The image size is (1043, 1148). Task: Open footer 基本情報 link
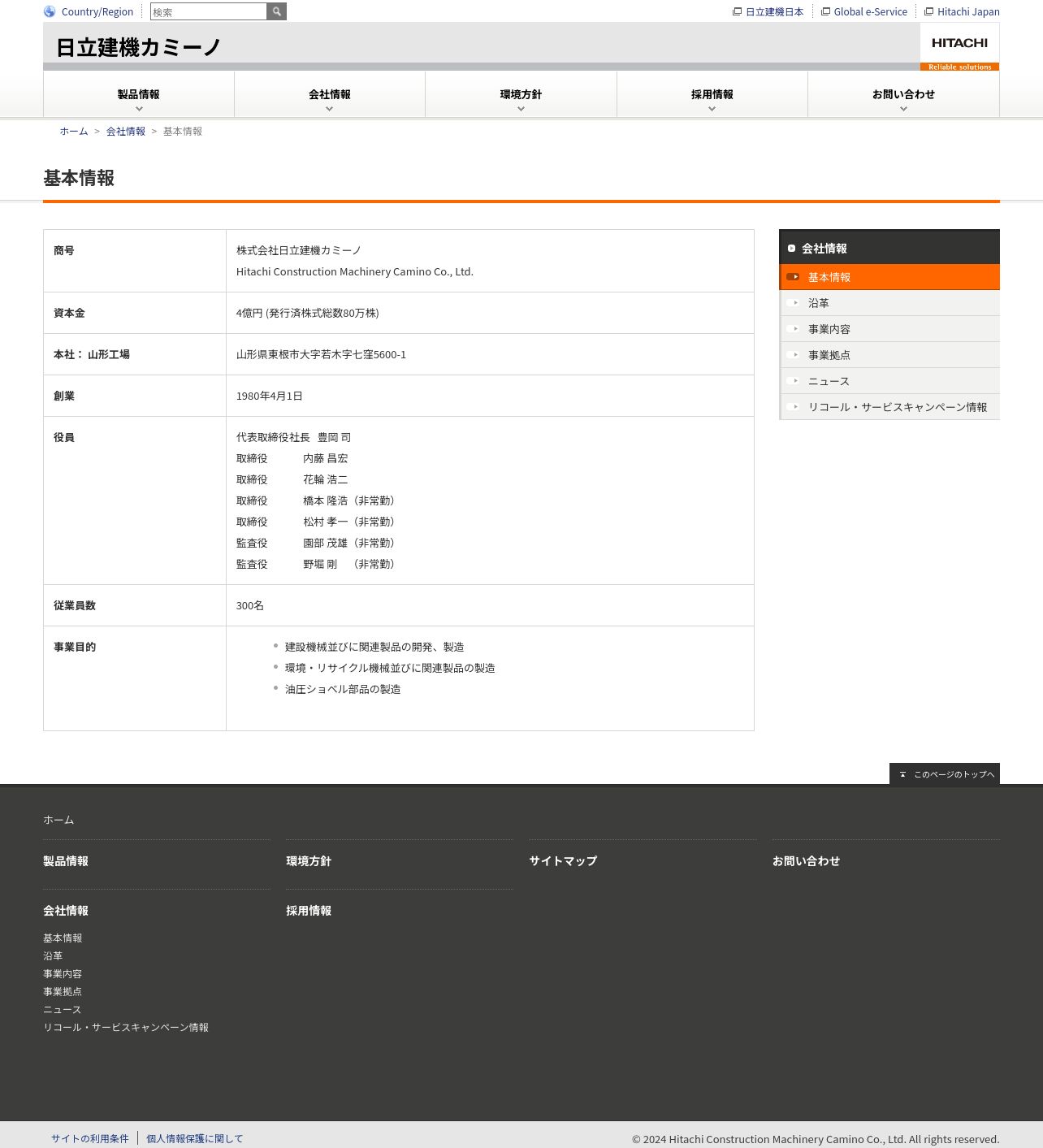point(63,938)
